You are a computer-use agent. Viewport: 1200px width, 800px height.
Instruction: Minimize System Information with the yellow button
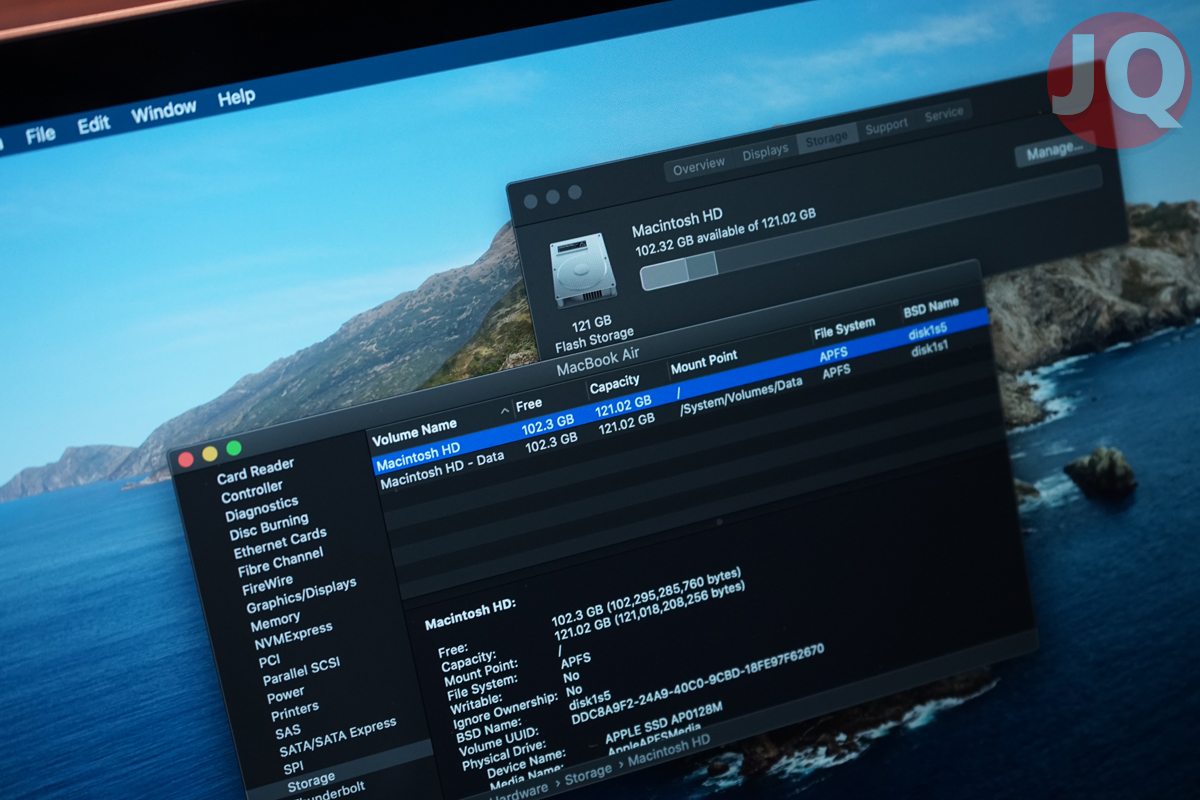(x=210, y=454)
